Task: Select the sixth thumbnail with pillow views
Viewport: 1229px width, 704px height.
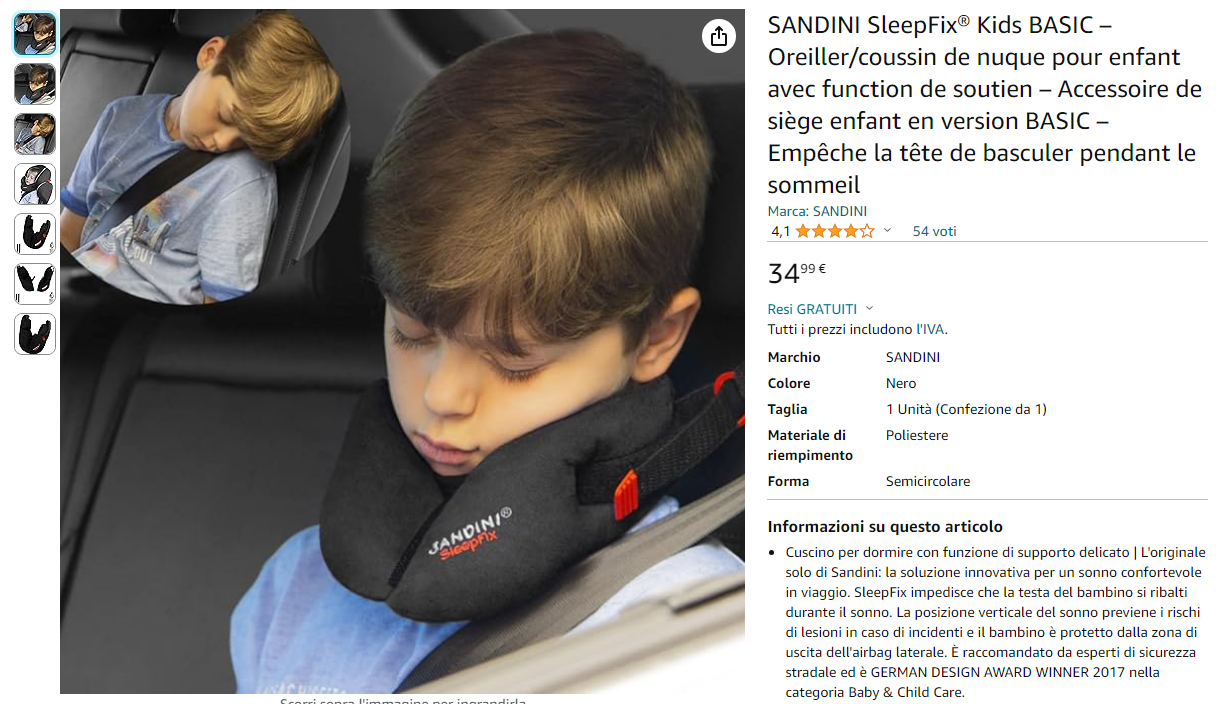Action: tap(35, 284)
